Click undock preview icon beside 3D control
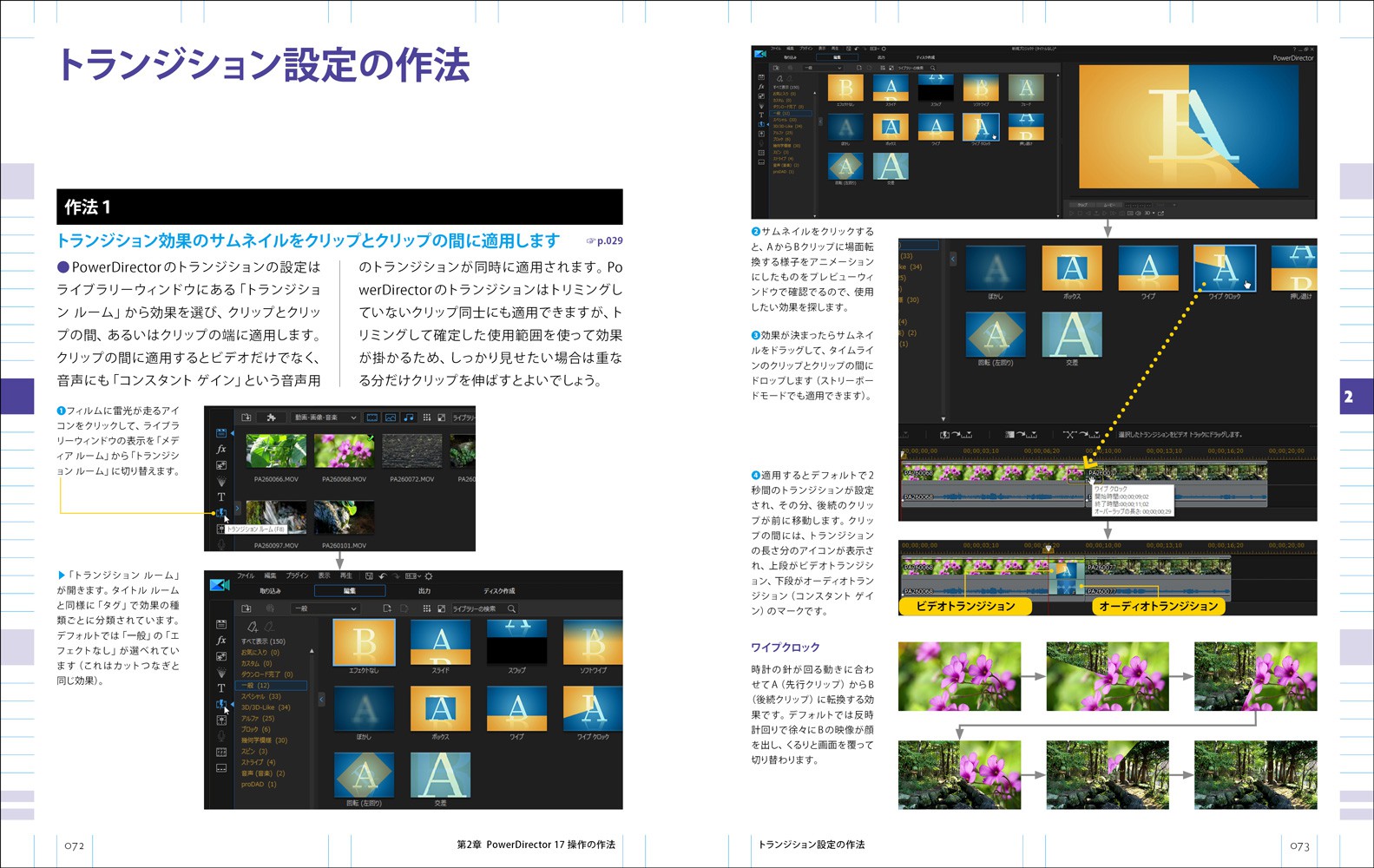1374x868 pixels. pyautogui.click(x=1160, y=213)
